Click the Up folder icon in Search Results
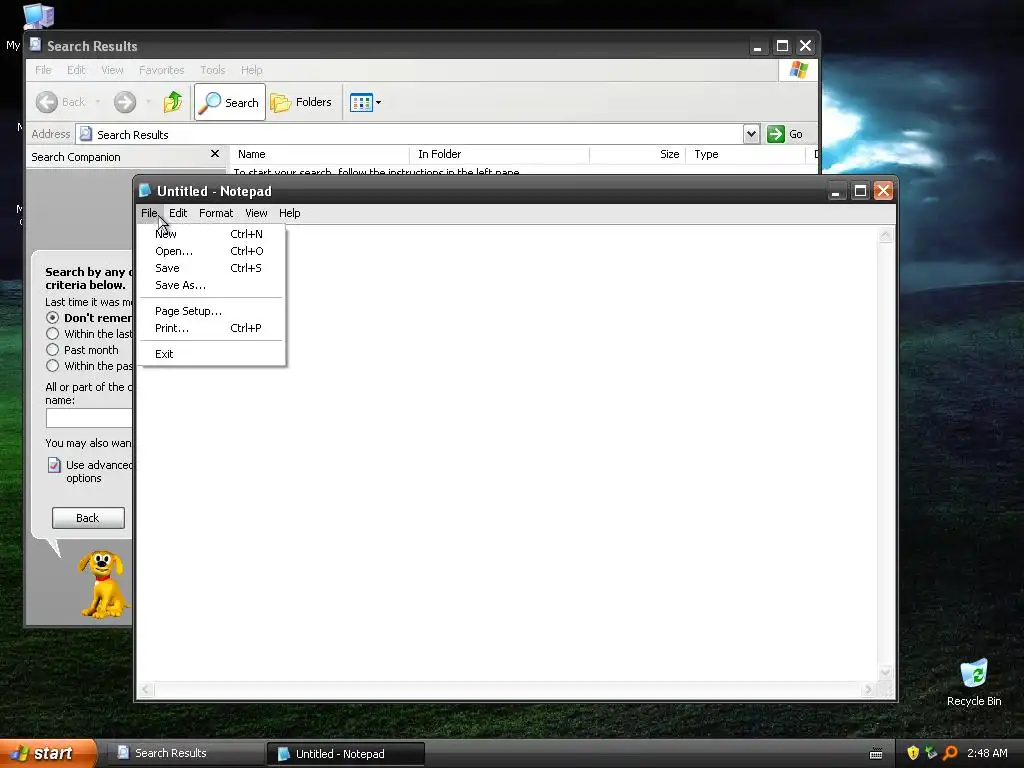Screen dimensions: 1024x768 [x=173, y=103]
